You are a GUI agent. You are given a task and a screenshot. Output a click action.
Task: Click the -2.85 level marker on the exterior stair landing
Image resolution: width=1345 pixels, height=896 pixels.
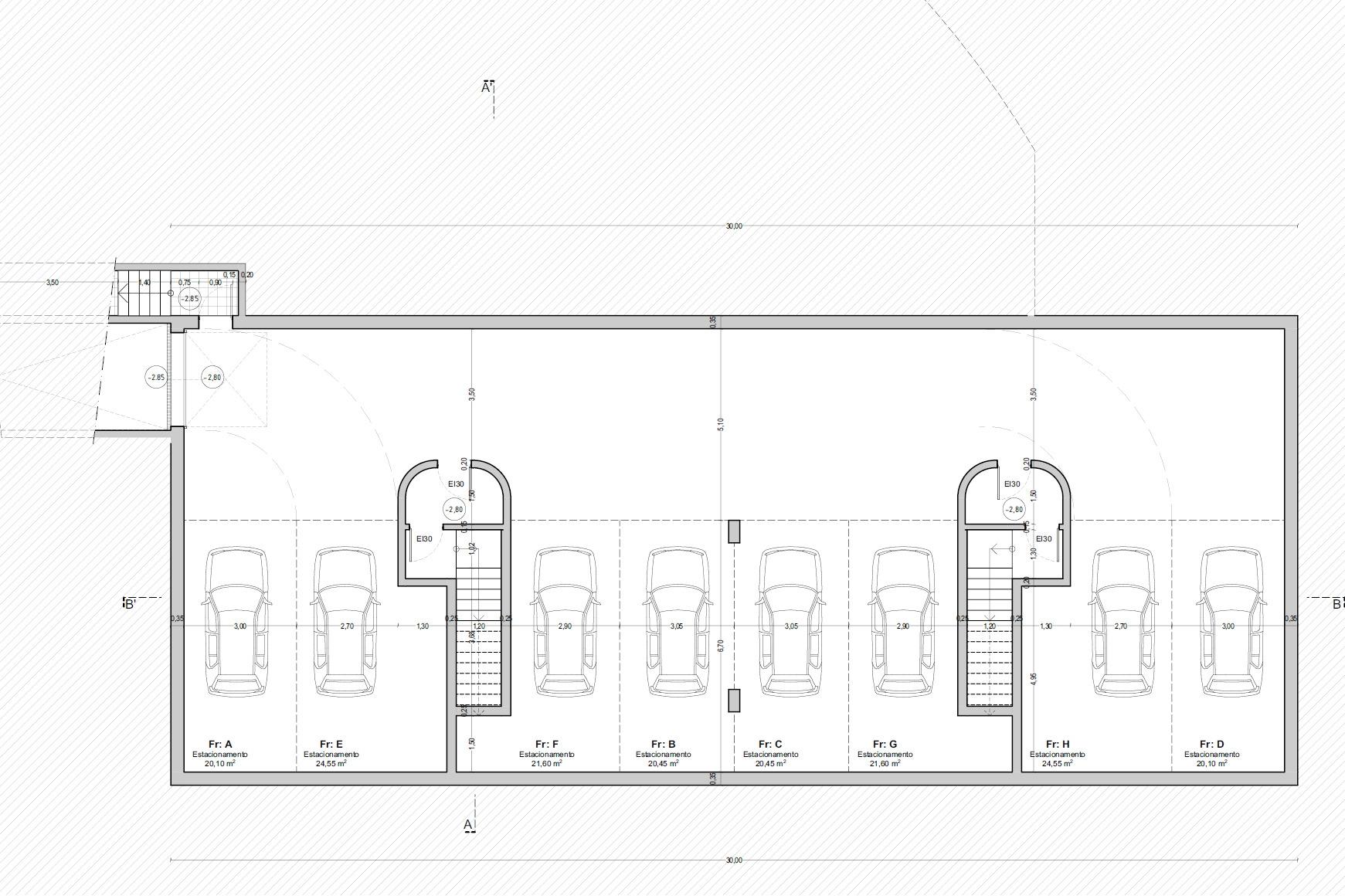(x=189, y=299)
